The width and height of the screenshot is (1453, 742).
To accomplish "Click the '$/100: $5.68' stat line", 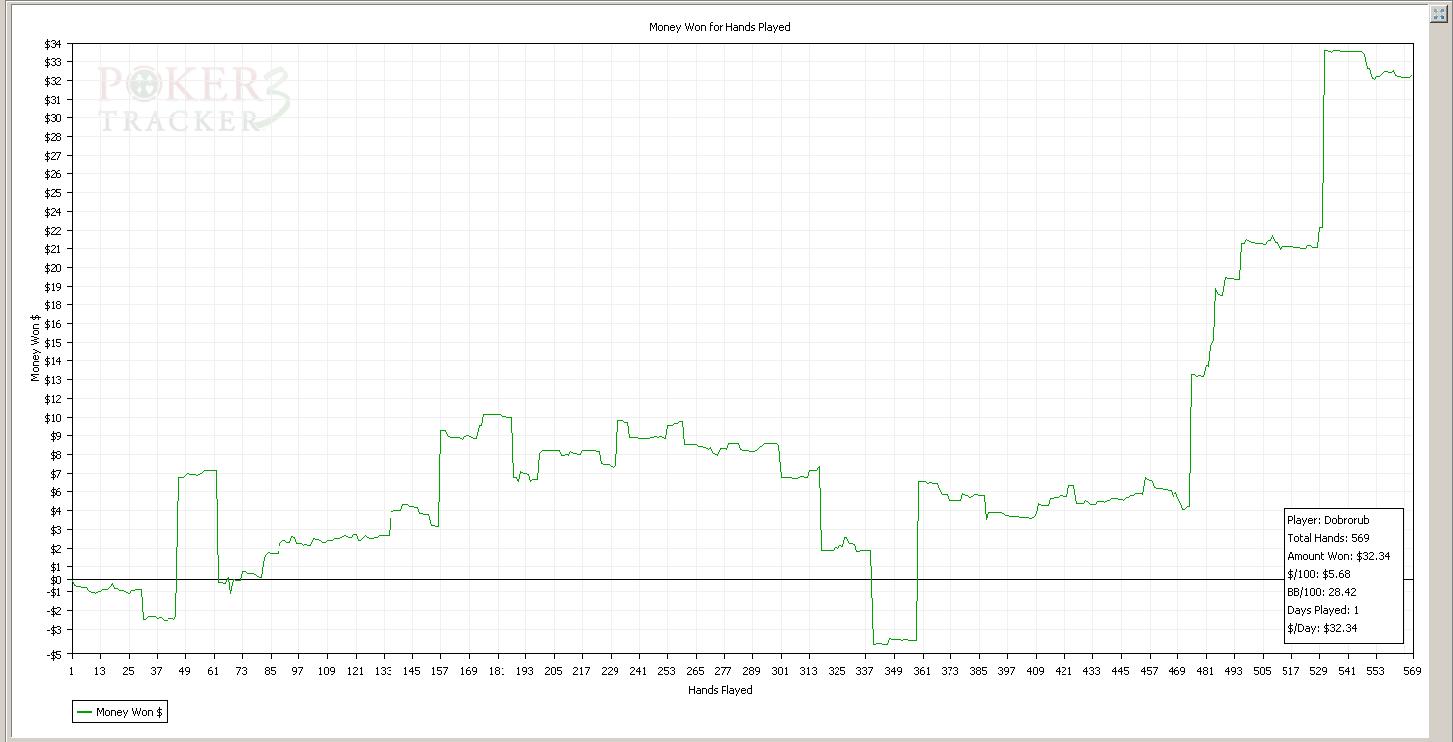I will (x=1318, y=574).
